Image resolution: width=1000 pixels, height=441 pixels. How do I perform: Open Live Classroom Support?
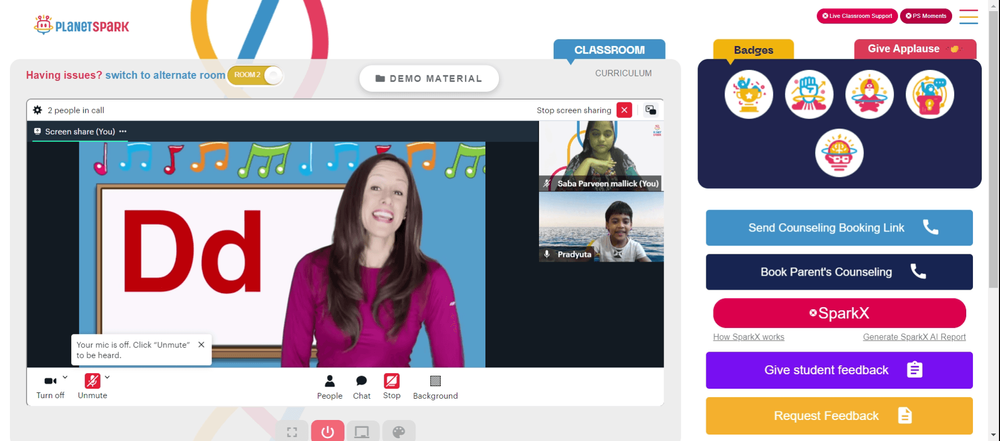point(857,16)
